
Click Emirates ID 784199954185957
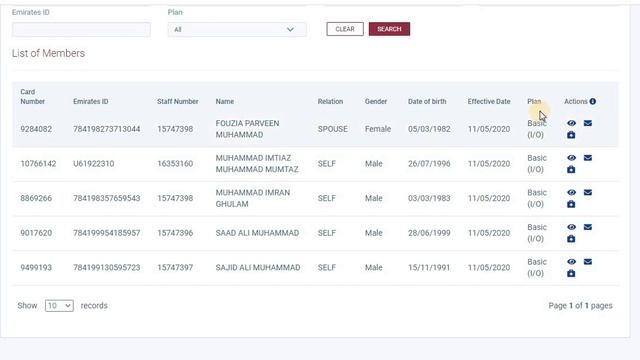pyautogui.click(x=107, y=233)
